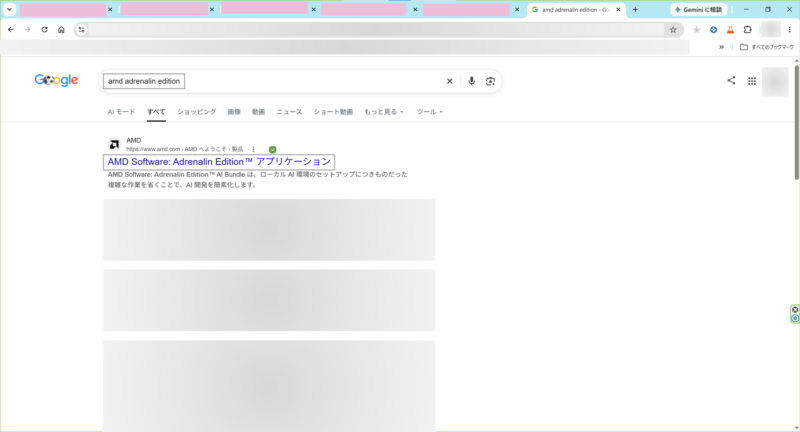Image resolution: width=800 pixels, height=432 pixels.
Task: Search by image with the camera icon
Action: [490, 81]
